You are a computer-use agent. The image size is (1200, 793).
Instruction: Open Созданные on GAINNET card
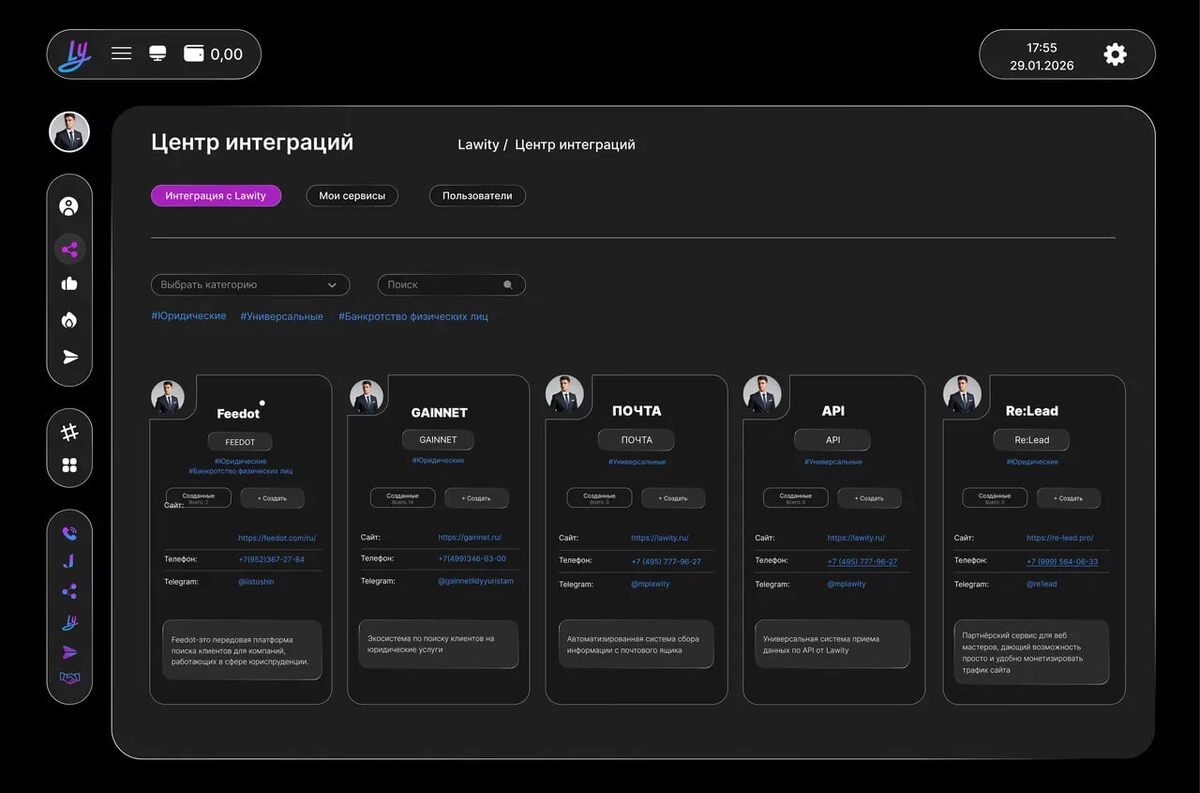[x=403, y=498]
